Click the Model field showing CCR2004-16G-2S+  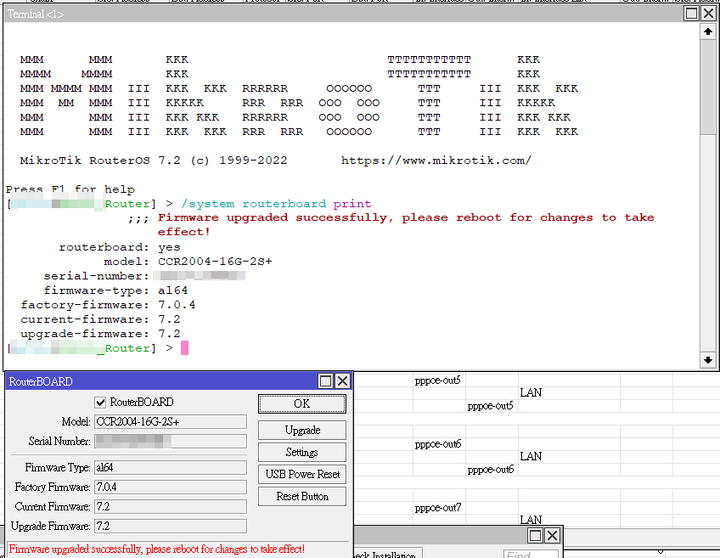[170, 422]
